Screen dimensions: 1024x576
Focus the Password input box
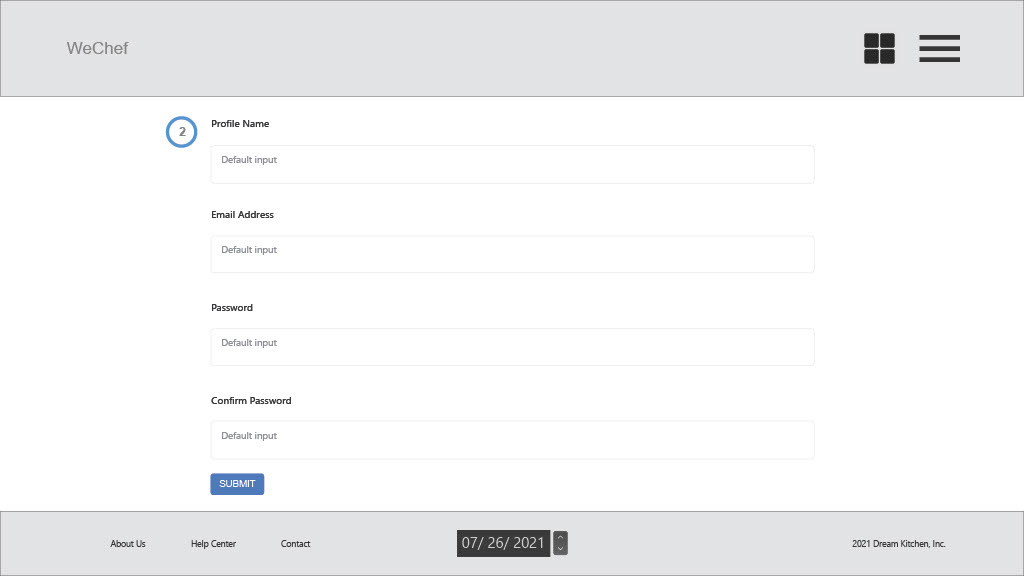(512, 347)
